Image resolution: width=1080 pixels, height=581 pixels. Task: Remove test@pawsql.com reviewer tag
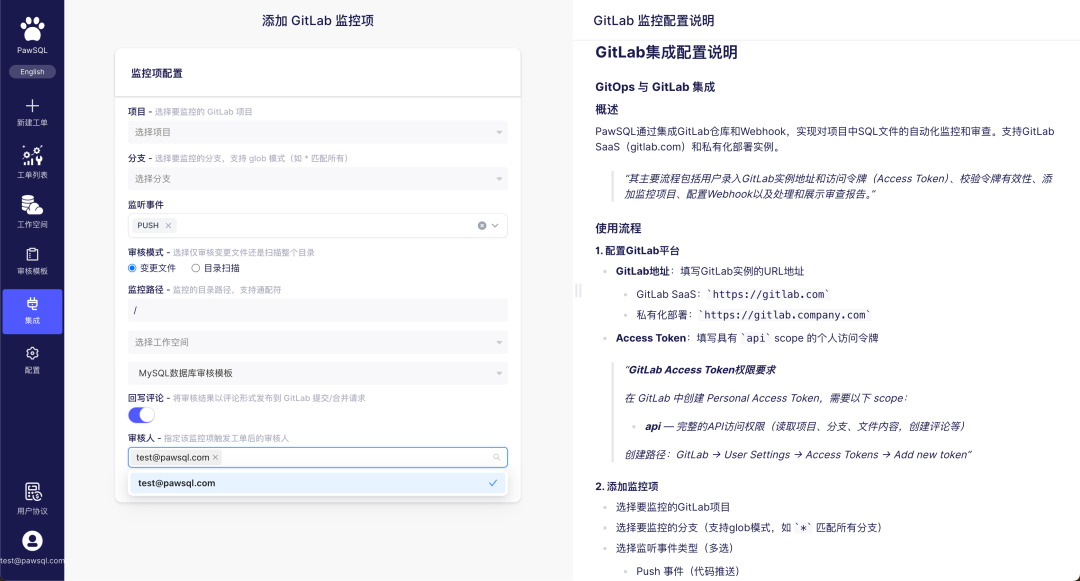(216, 457)
